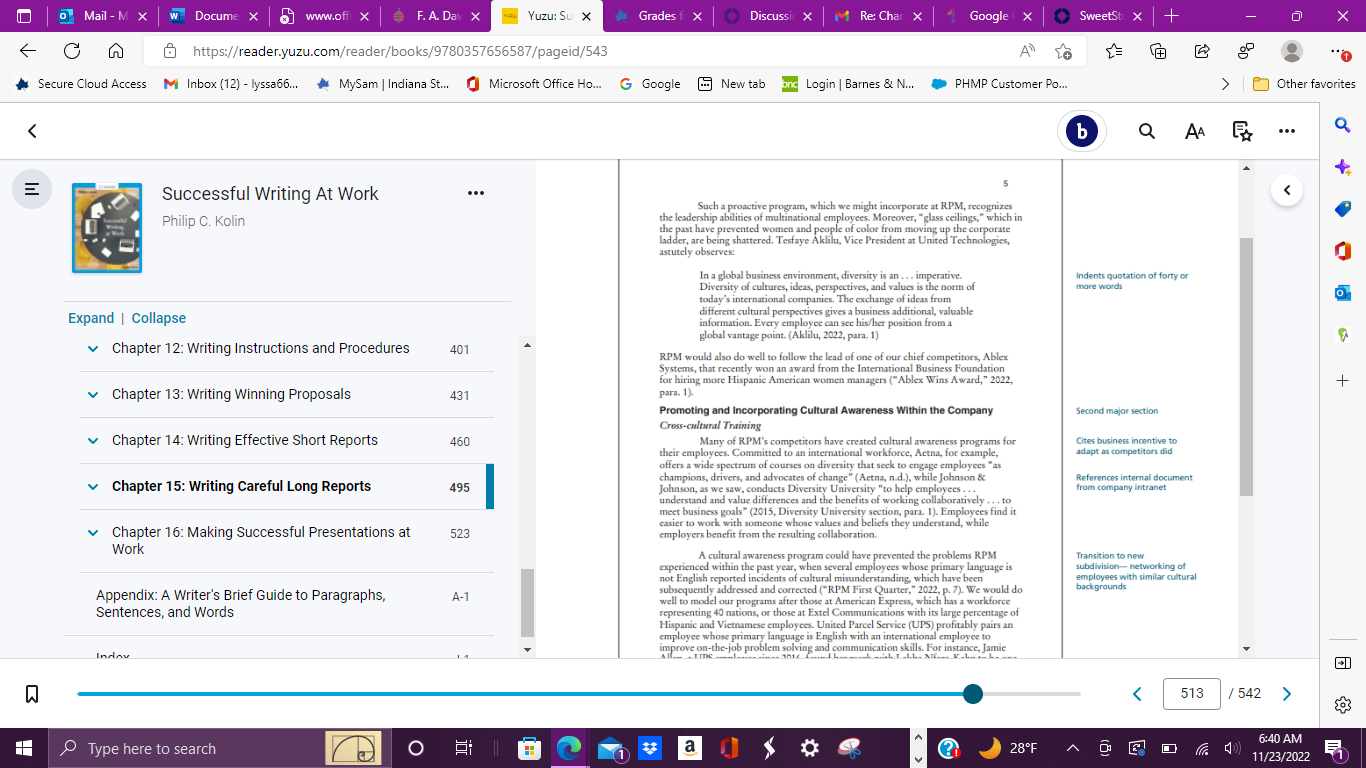1366x768 pixels.
Task: Open the notes and highlights icon
Action: point(1242,131)
